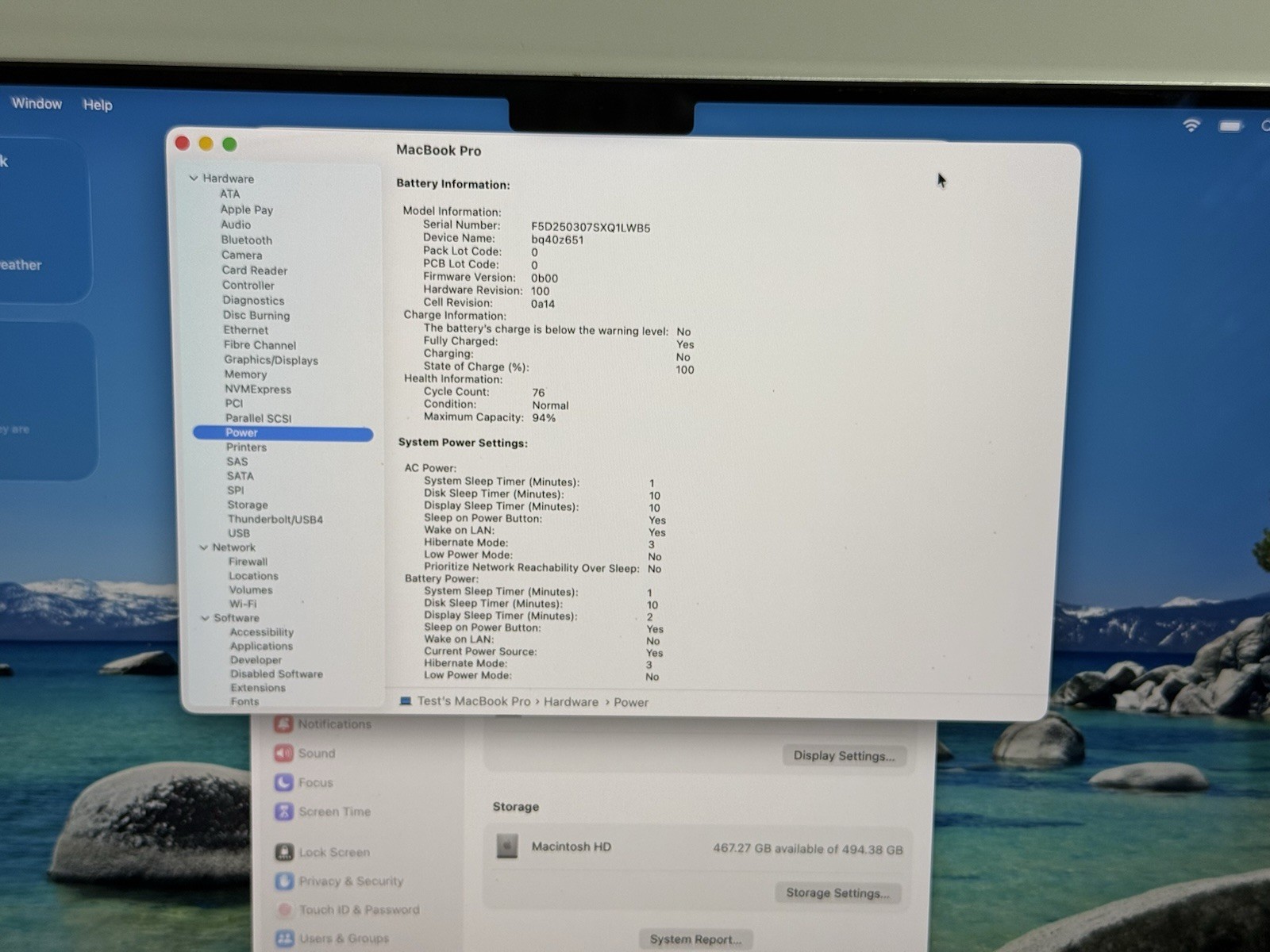Select Bluetooth in the Hardware list
Viewport: 1270px width, 952px height.
point(247,240)
